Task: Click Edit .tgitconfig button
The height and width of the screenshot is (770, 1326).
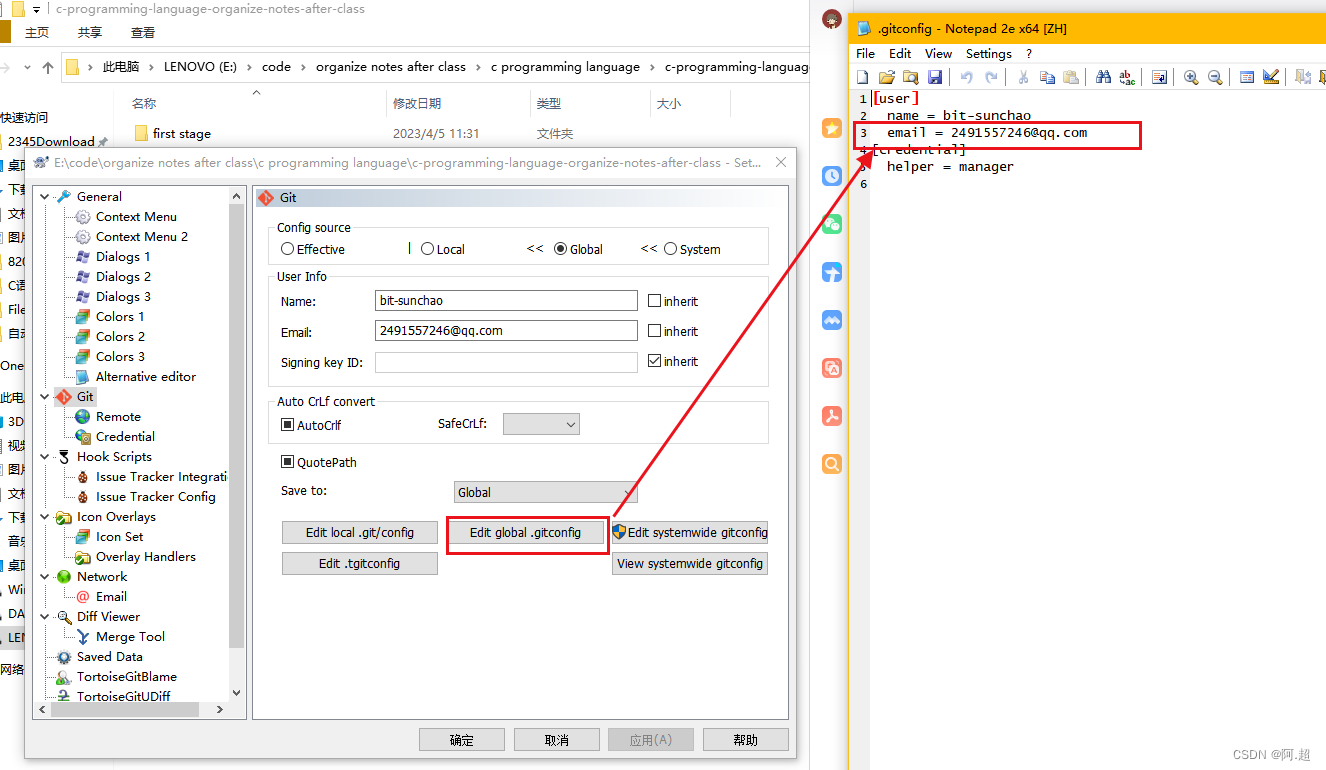Action: click(360, 563)
